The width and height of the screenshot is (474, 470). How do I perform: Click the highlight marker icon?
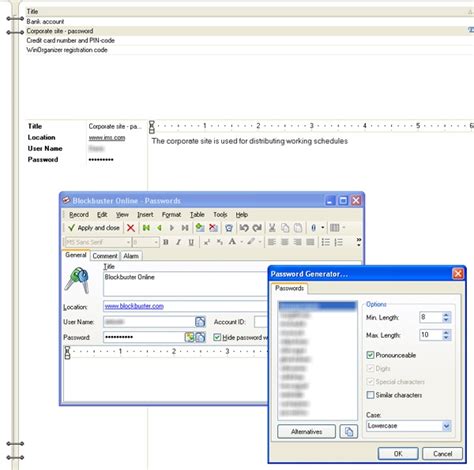click(x=251, y=242)
